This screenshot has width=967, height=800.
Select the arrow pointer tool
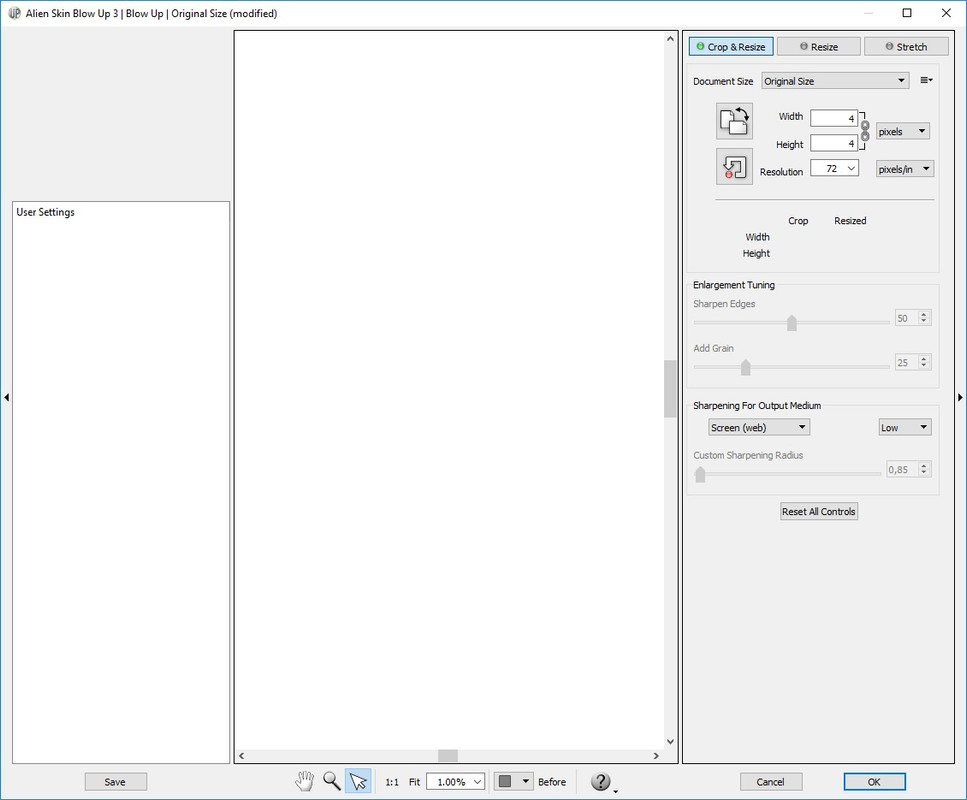(x=358, y=781)
